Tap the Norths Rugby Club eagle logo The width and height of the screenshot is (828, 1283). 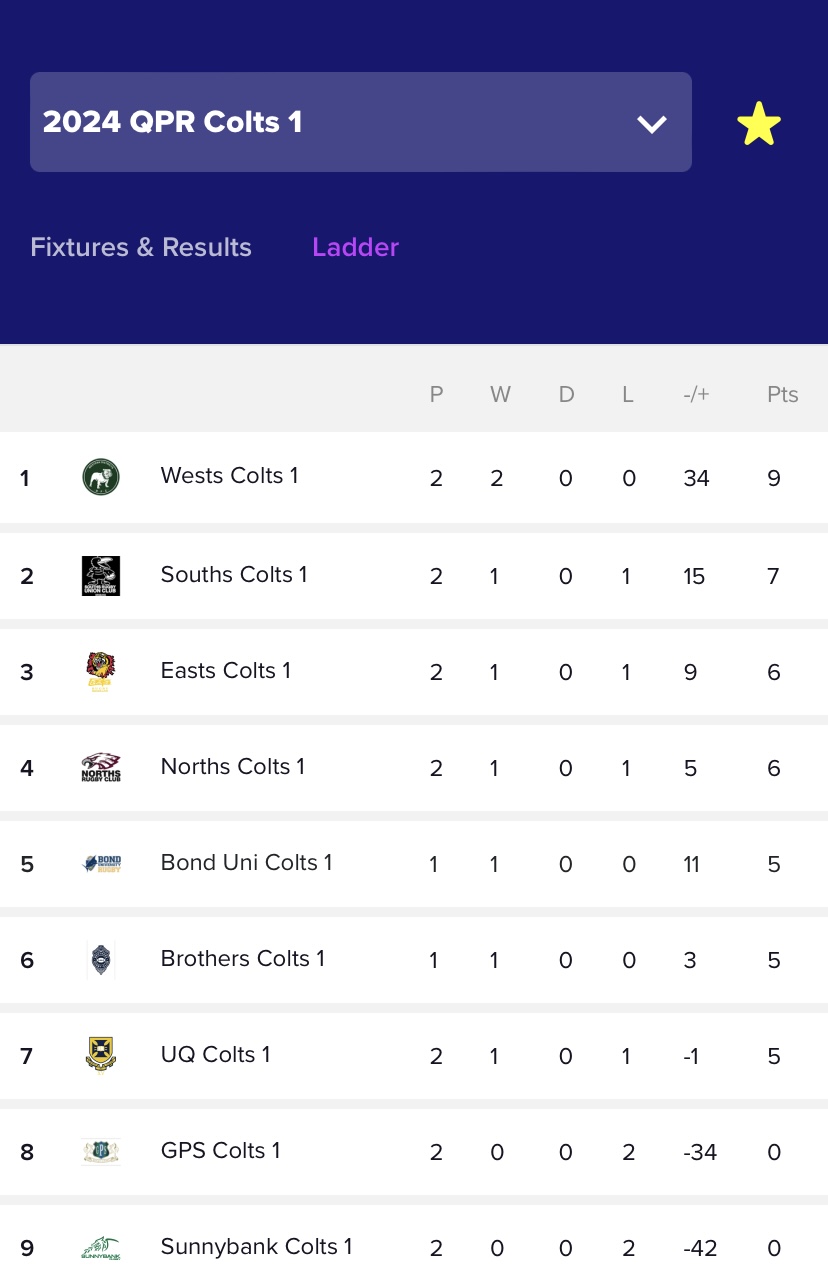[x=101, y=767]
